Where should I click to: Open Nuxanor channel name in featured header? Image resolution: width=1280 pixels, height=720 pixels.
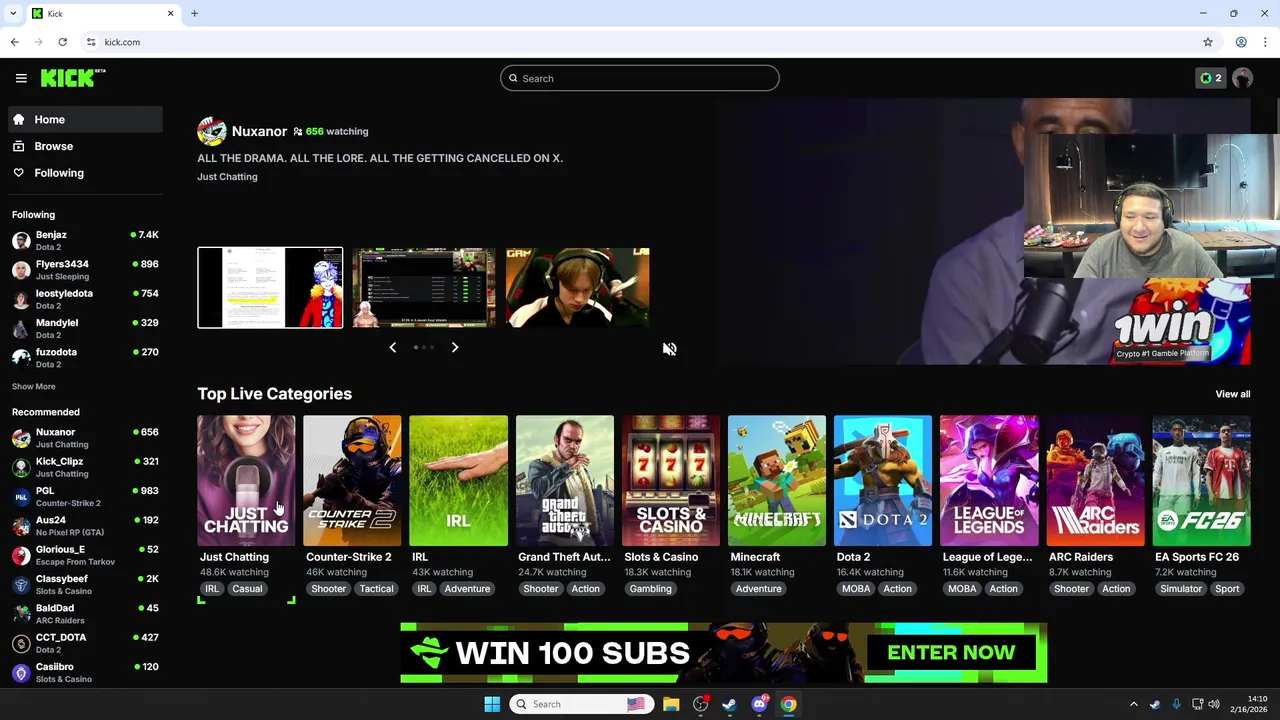(x=259, y=131)
